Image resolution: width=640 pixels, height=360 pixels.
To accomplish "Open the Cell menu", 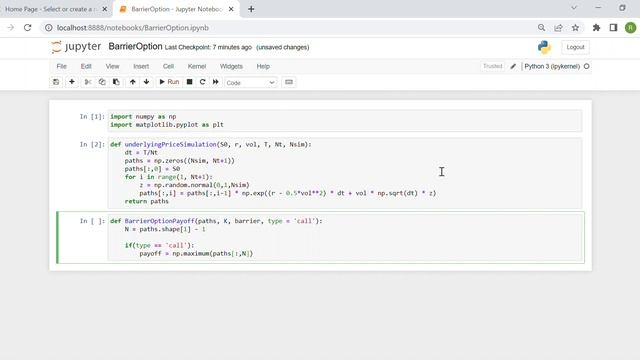I will [168, 66].
